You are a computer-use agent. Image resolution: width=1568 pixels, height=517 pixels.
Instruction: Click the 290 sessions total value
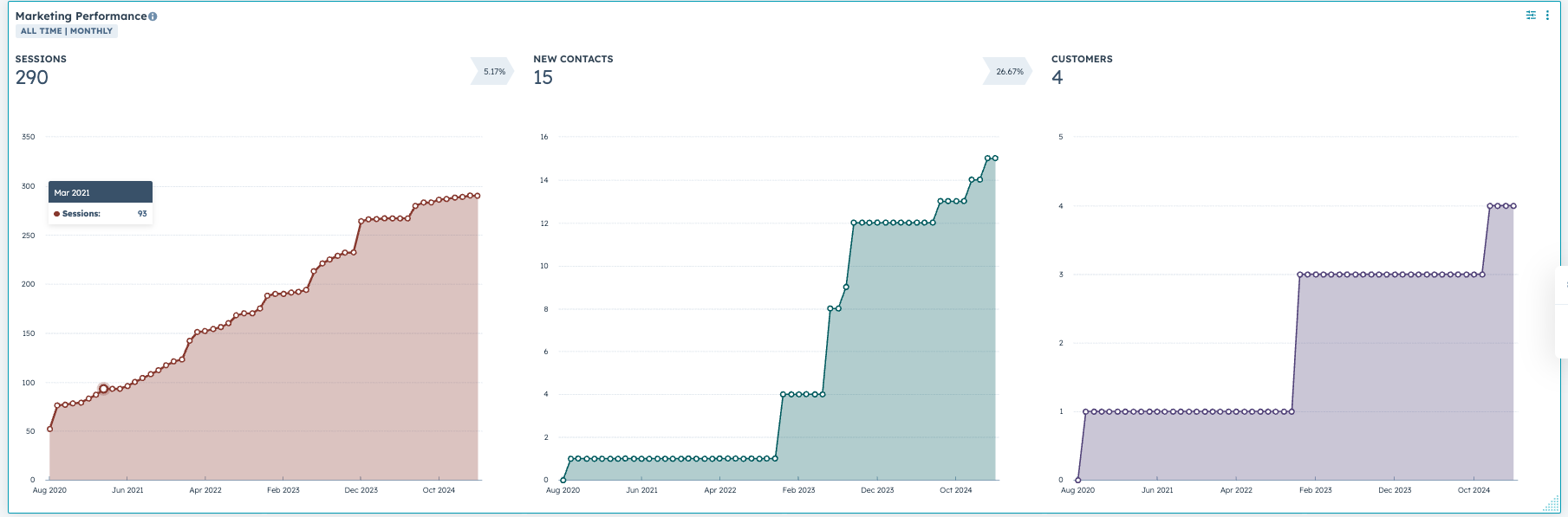[x=32, y=77]
